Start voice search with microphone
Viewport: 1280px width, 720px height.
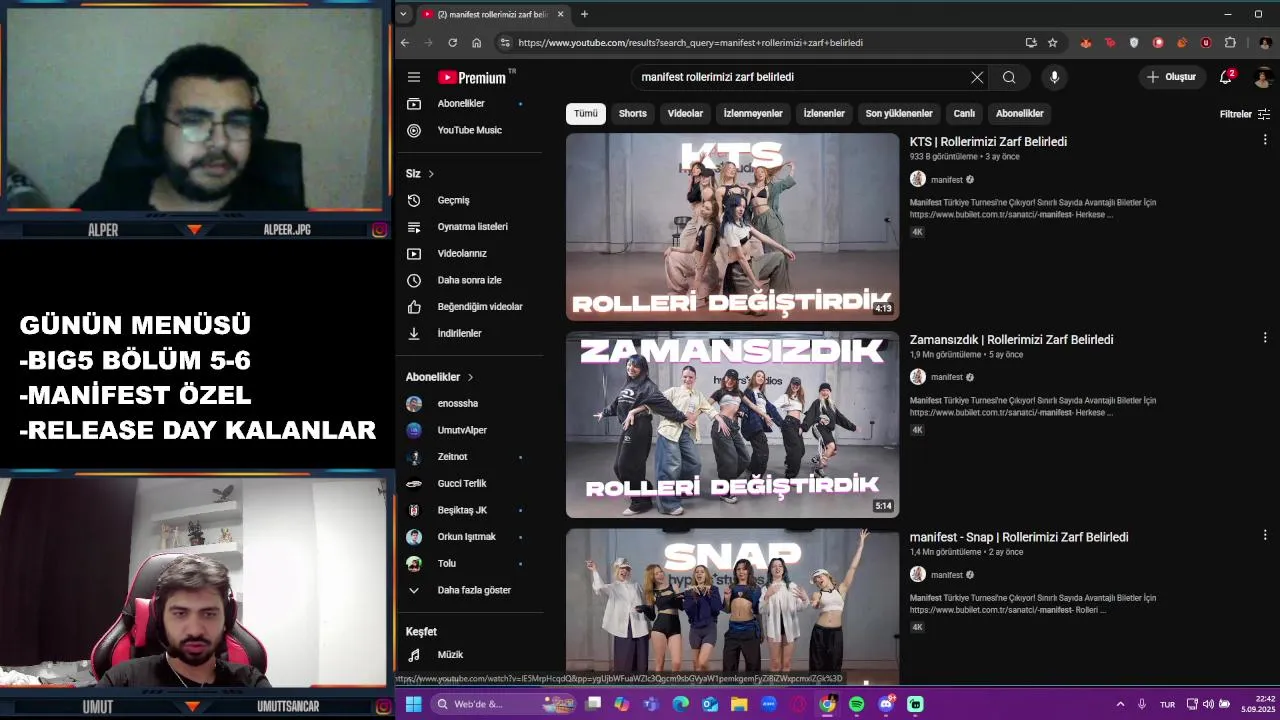(x=1054, y=77)
